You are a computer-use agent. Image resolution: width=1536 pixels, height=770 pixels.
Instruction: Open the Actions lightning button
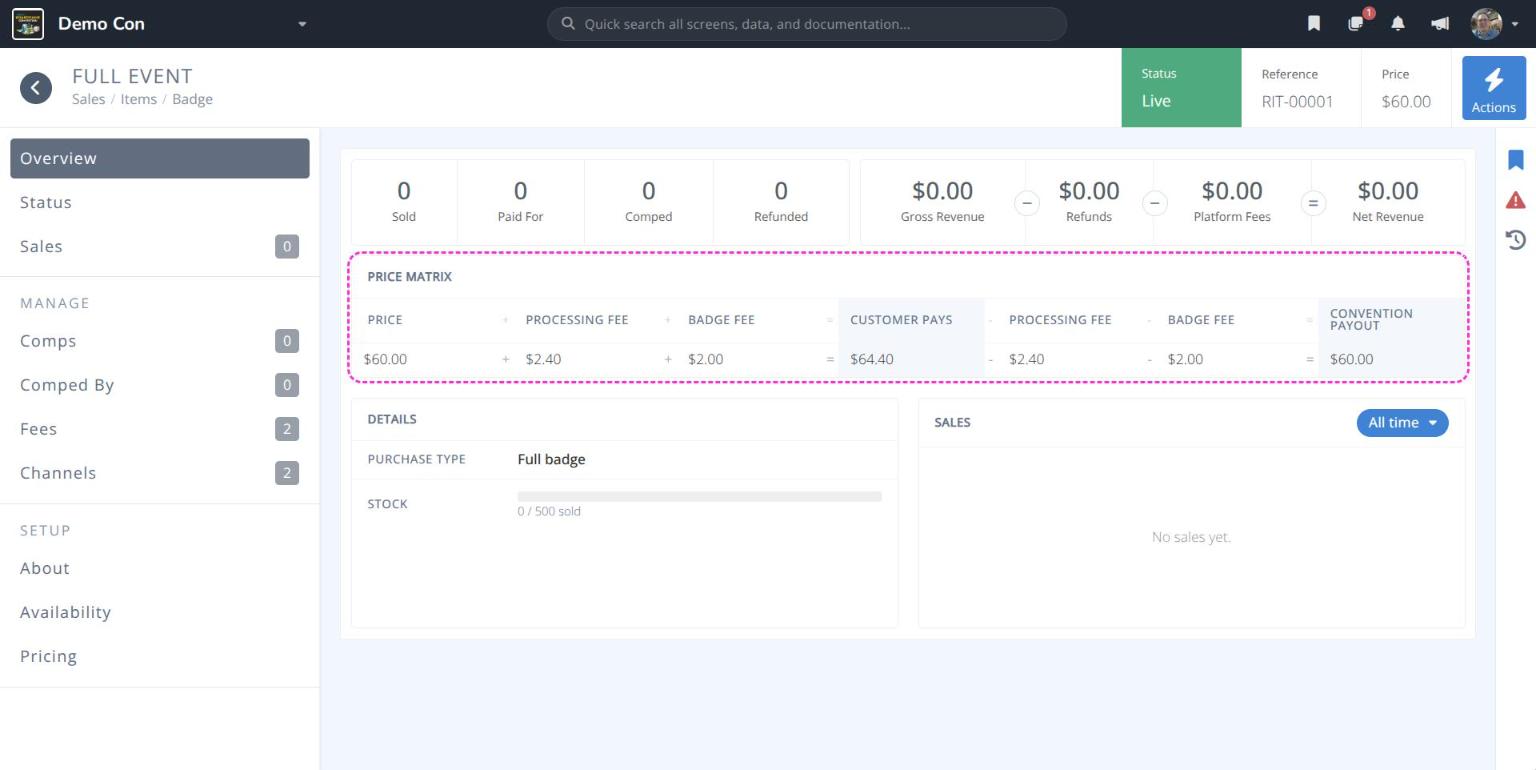point(1494,88)
